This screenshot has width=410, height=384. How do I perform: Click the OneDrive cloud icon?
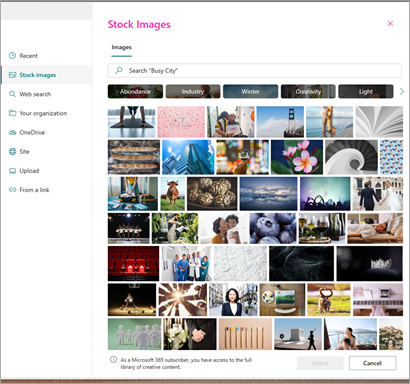12,132
